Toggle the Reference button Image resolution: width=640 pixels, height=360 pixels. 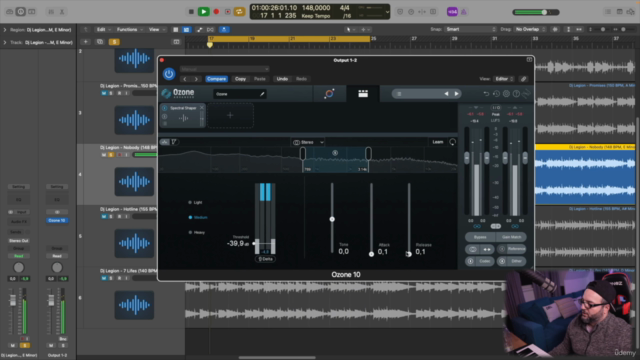pos(512,249)
